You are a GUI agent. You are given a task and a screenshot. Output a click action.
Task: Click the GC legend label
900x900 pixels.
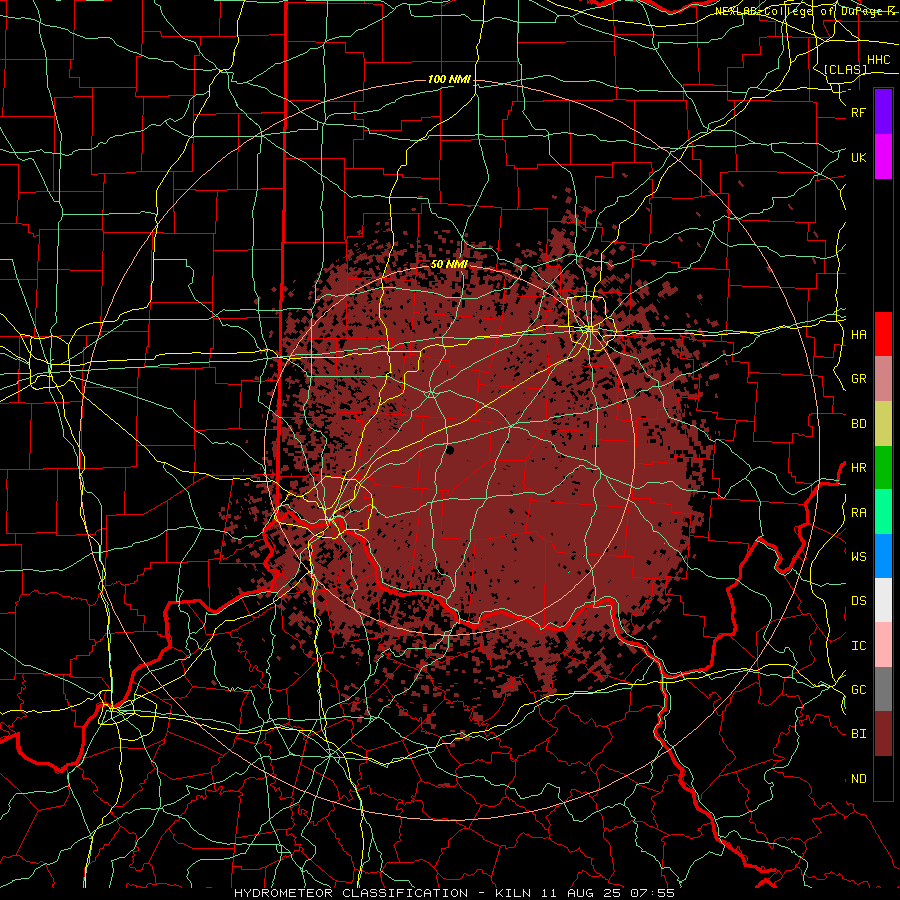coord(858,690)
